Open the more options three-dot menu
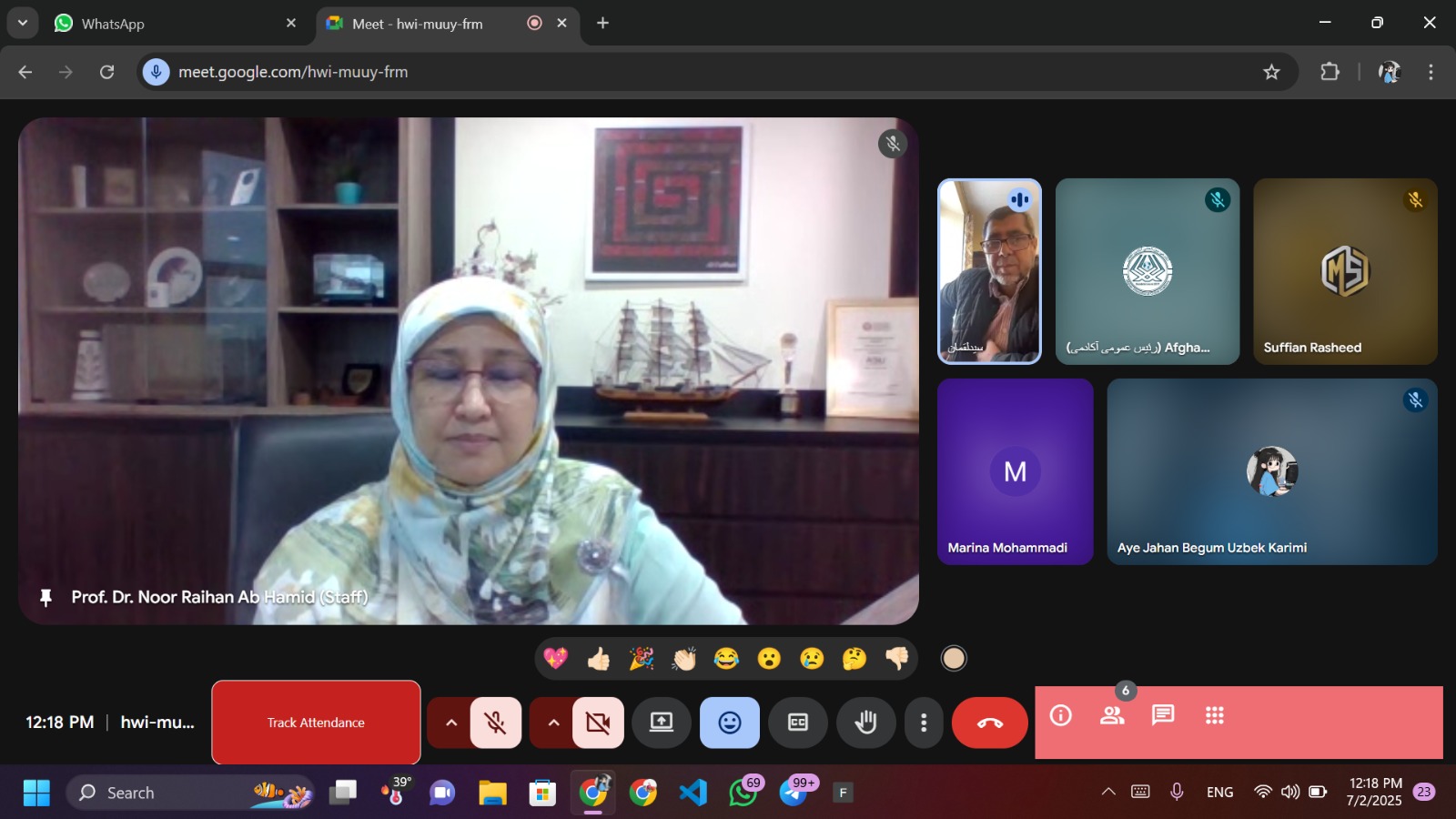1456x819 pixels. click(x=924, y=723)
